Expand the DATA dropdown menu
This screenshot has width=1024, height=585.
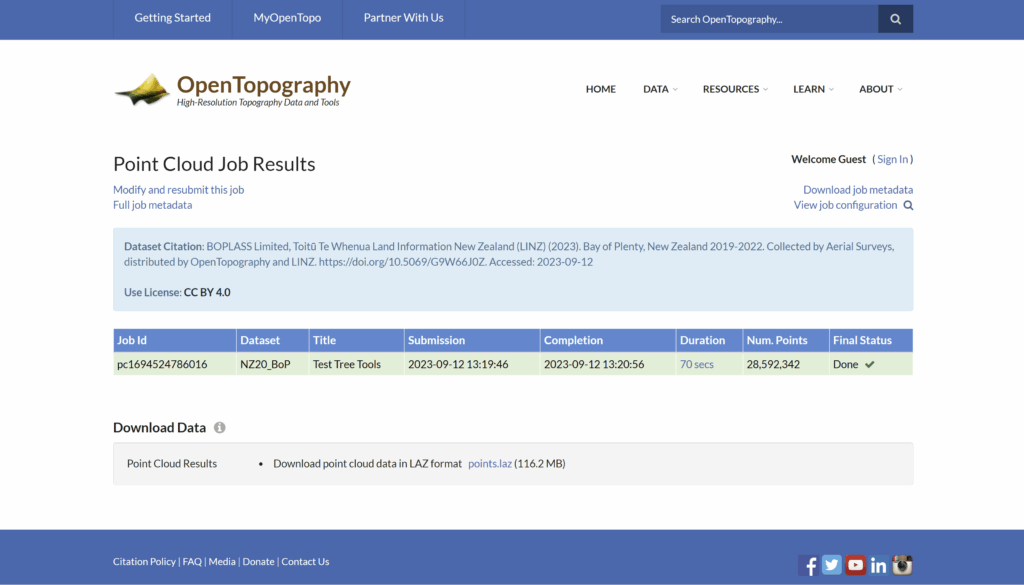[x=660, y=89]
